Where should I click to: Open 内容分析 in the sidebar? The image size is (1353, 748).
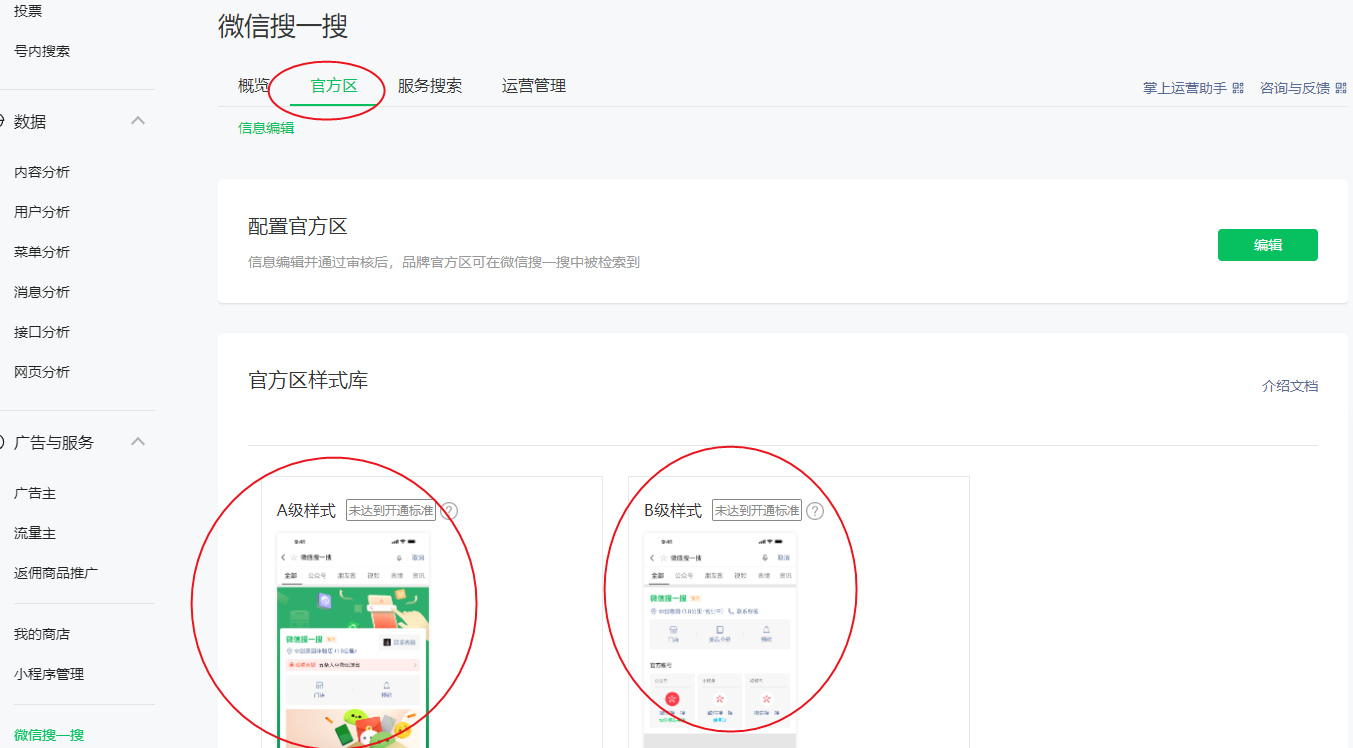click(42, 172)
